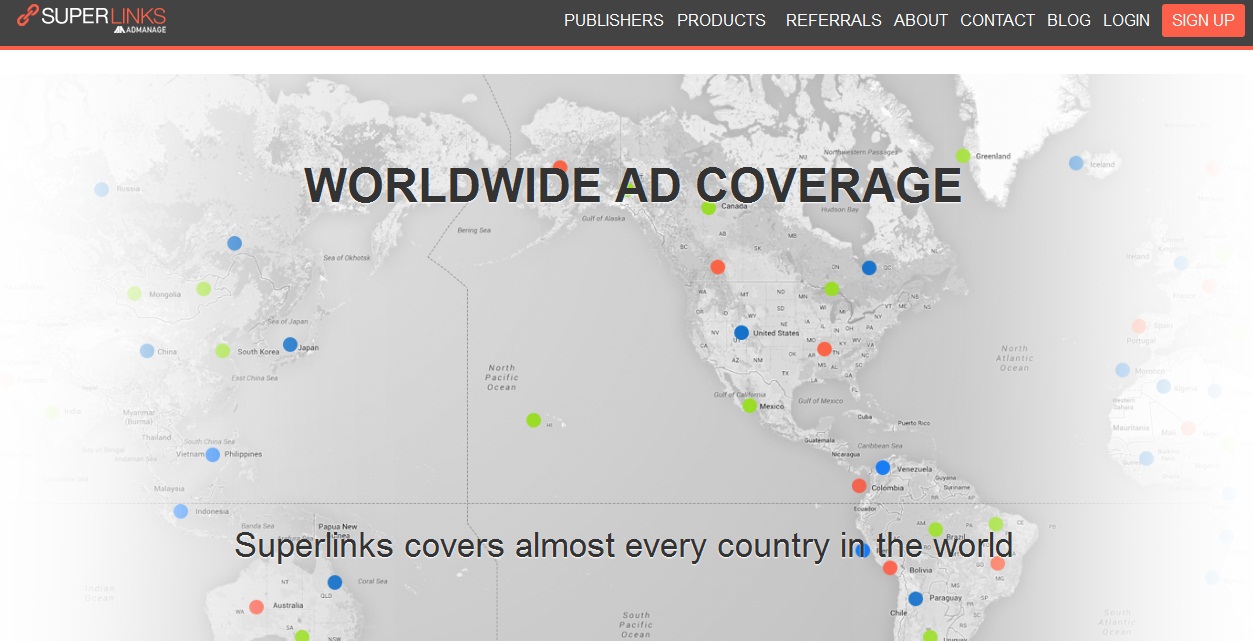Select the orange marker near Bolivia
This screenshot has width=1253, height=641.
pos(890,568)
